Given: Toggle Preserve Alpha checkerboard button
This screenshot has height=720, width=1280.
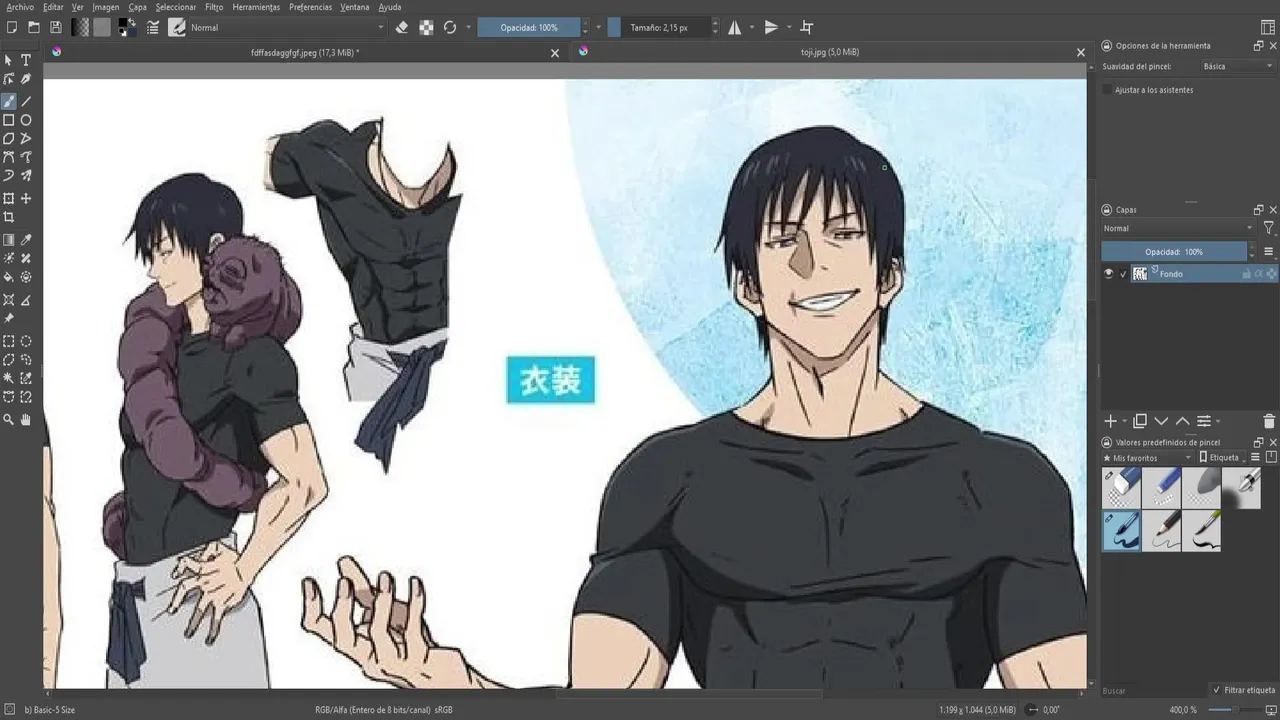Looking at the screenshot, I should [426, 27].
